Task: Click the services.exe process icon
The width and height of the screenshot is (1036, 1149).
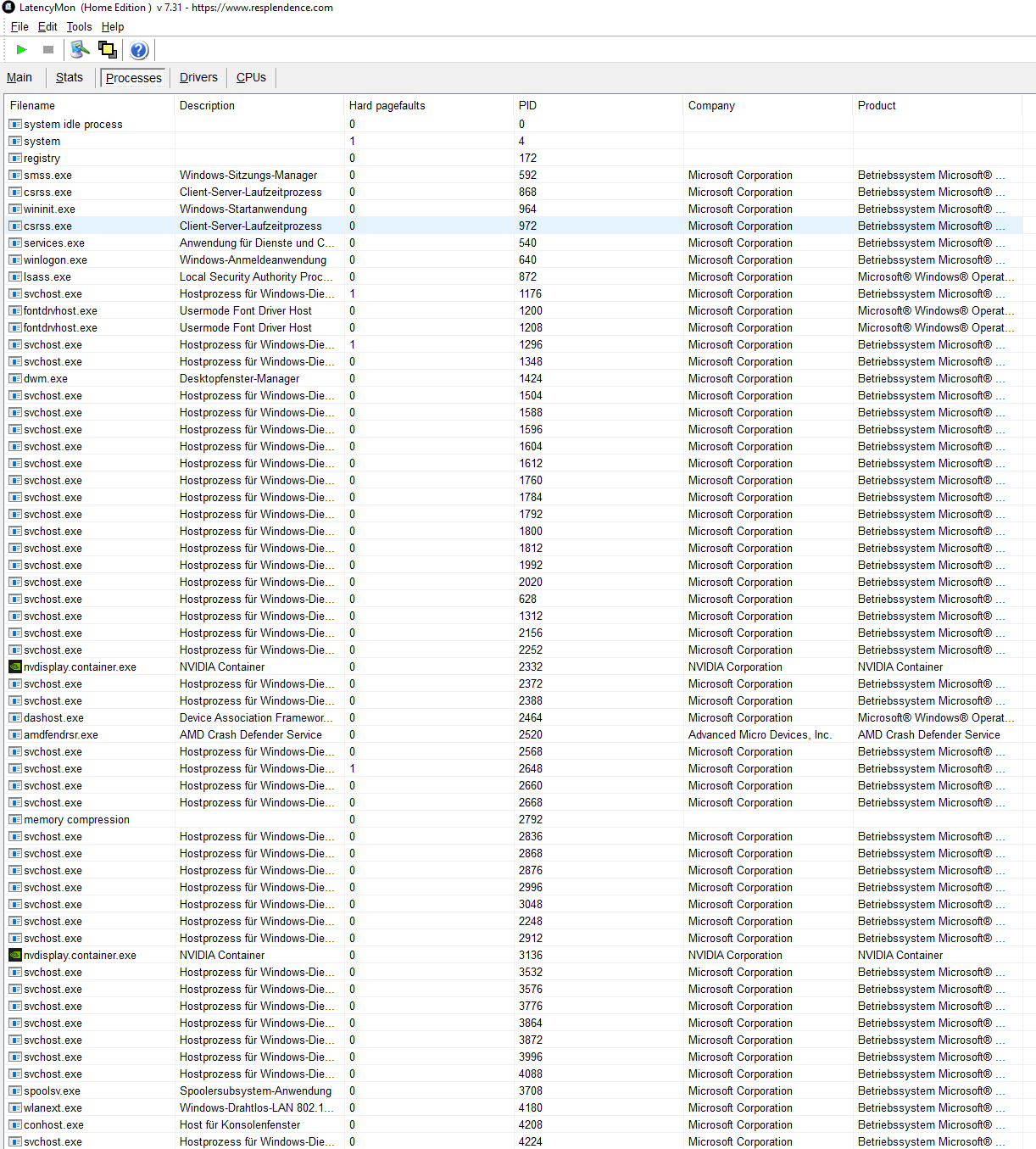Action: (x=15, y=243)
